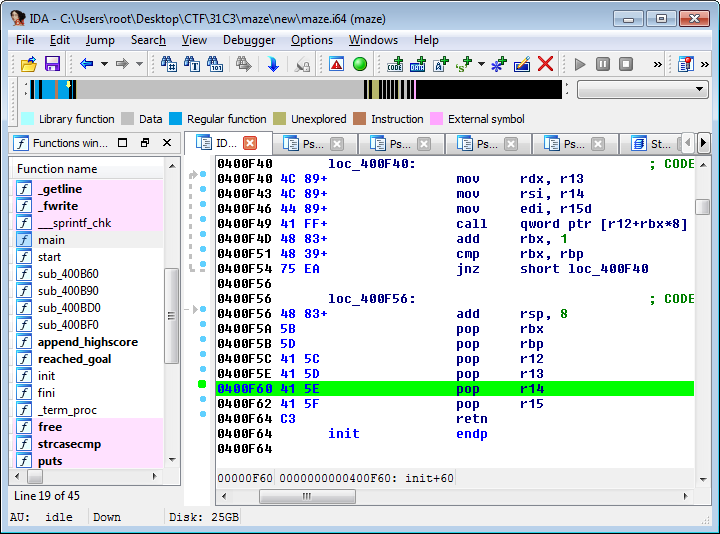Open the back-history dropdown arrow
Image resolution: width=720 pixels, height=534 pixels.
tap(104, 64)
